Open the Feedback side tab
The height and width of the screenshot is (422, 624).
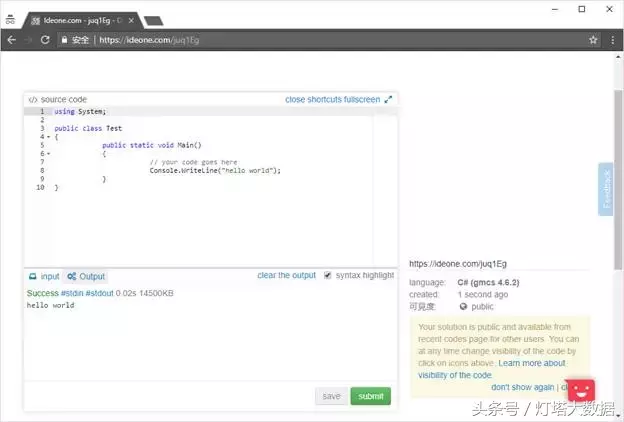pos(605,189)
